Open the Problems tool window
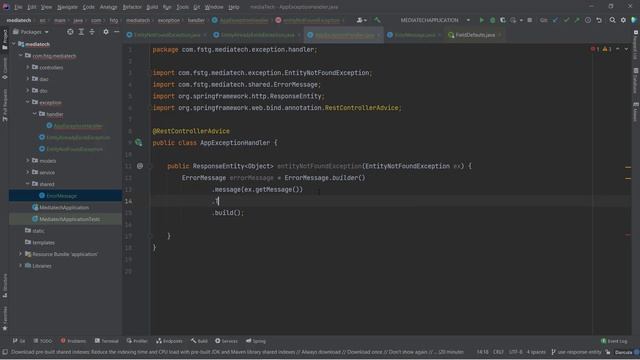Viewport: 640px width, 360px height. click(x=73, y=341)
